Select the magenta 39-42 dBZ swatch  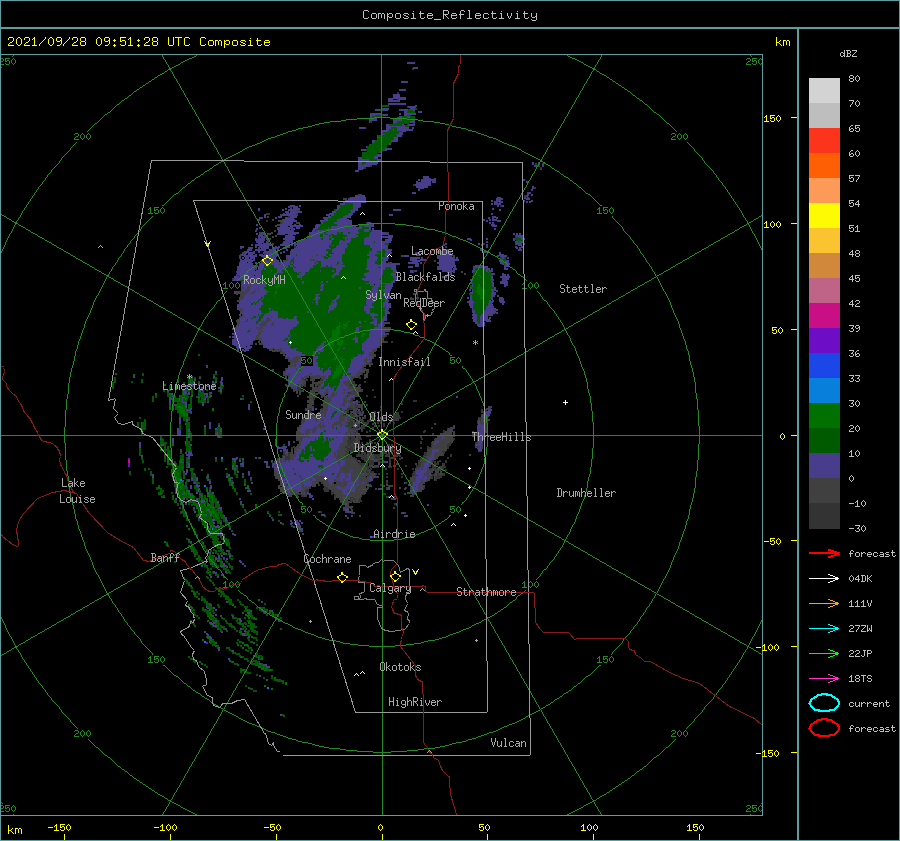tap(824, 316)
